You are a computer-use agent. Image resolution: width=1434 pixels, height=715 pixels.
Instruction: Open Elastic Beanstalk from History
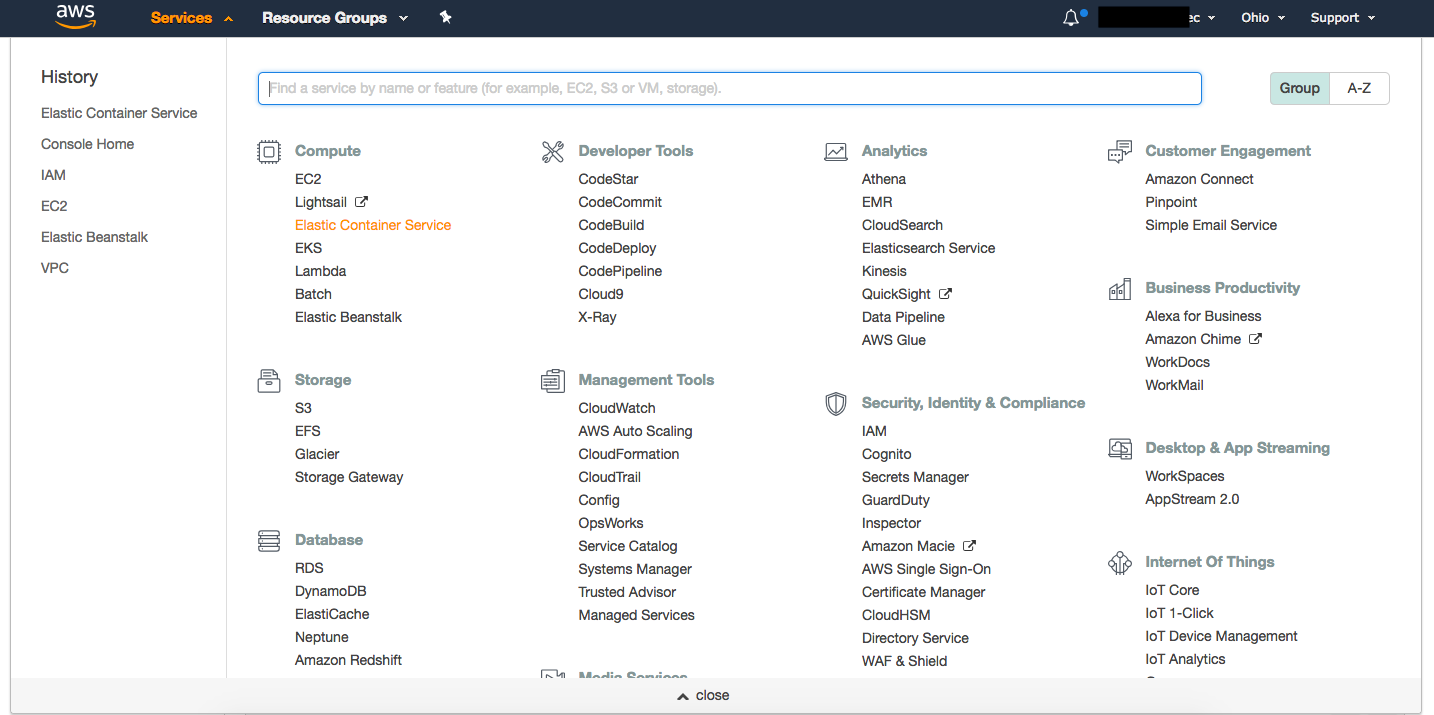pyautogui.click(x=94, y=237)
